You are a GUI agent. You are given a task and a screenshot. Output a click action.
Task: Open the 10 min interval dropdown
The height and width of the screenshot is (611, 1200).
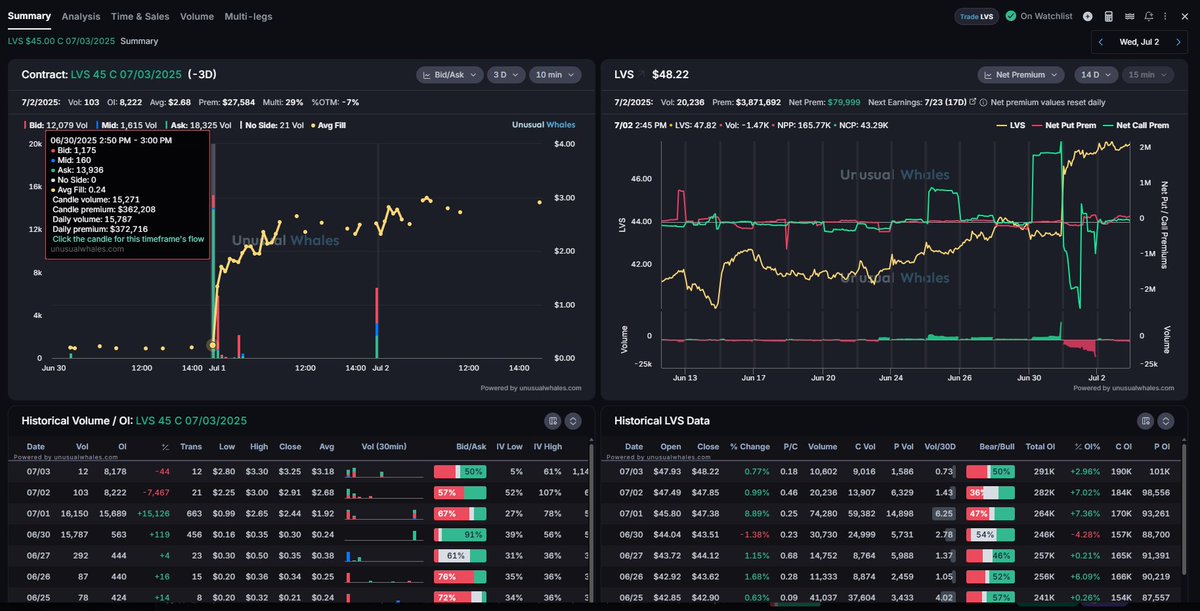[x=555, y=74]
